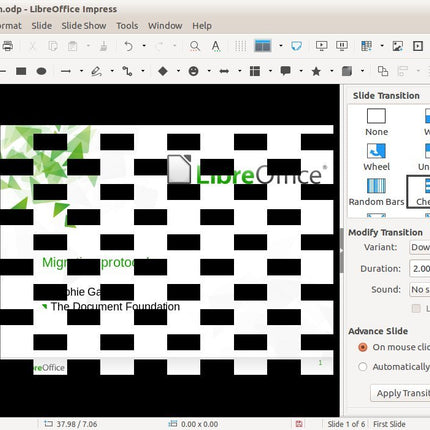430x430 pixels.
Task: Click document-modified save indicator in status bar
Action: point(299,424)
